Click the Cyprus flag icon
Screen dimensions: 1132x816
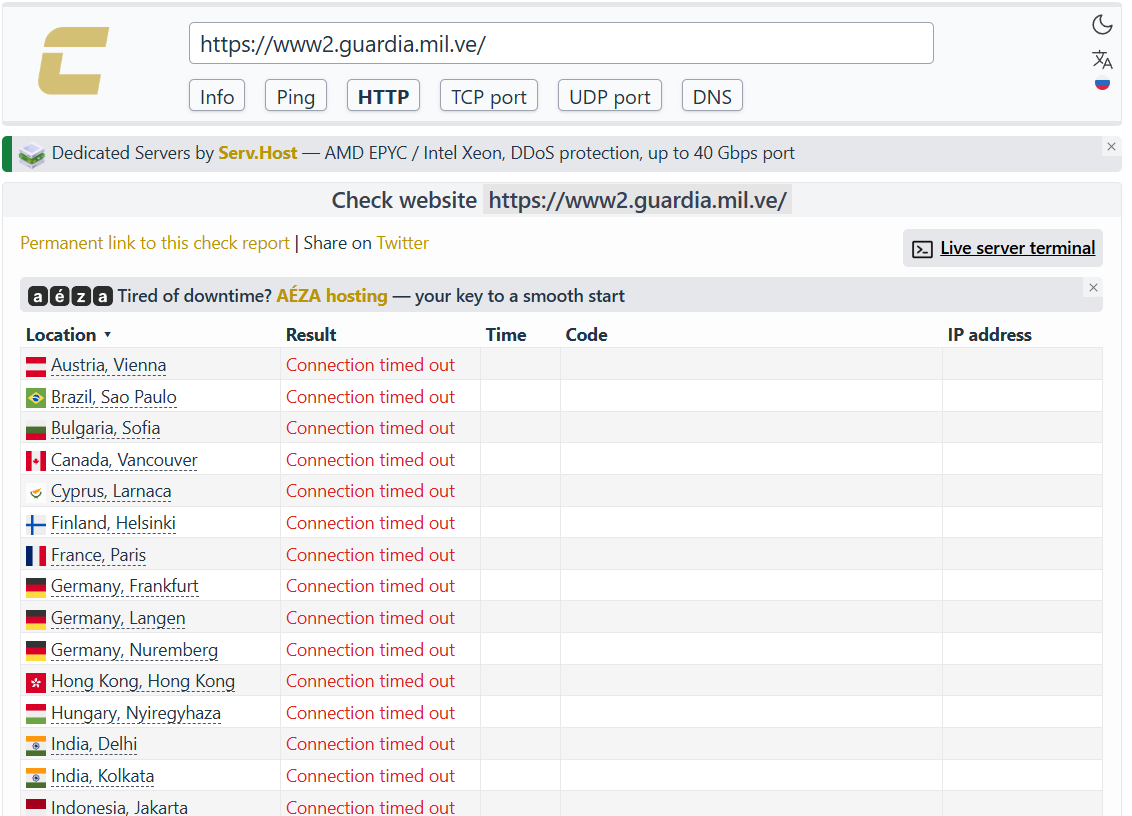click(x=36, y=492)
